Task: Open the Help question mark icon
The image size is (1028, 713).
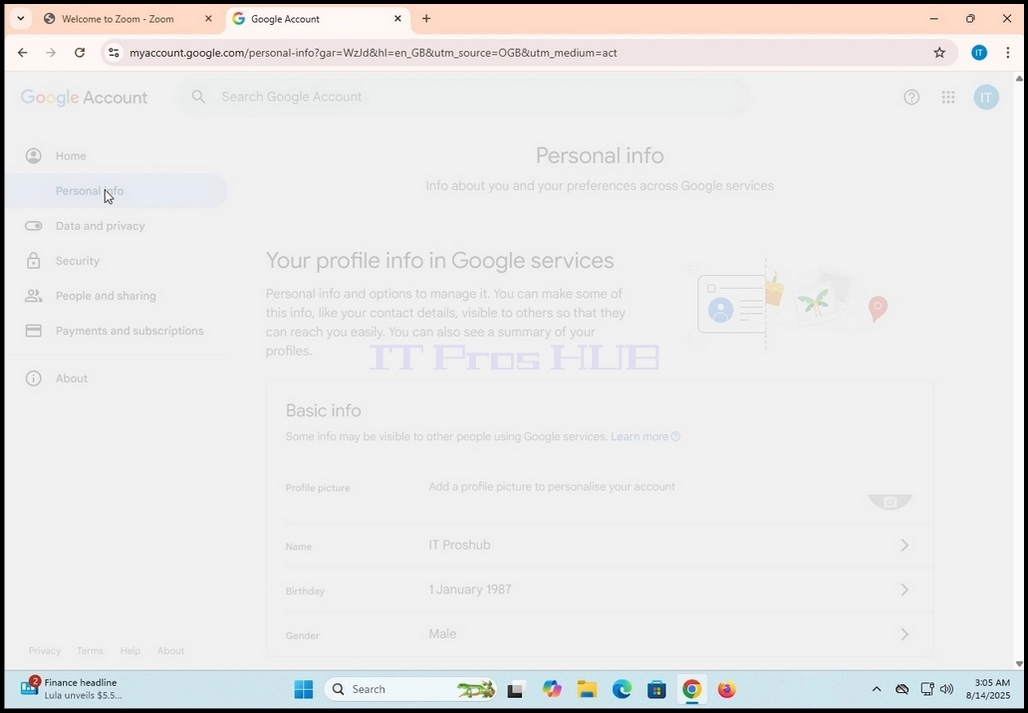Action: click(911, 97)
